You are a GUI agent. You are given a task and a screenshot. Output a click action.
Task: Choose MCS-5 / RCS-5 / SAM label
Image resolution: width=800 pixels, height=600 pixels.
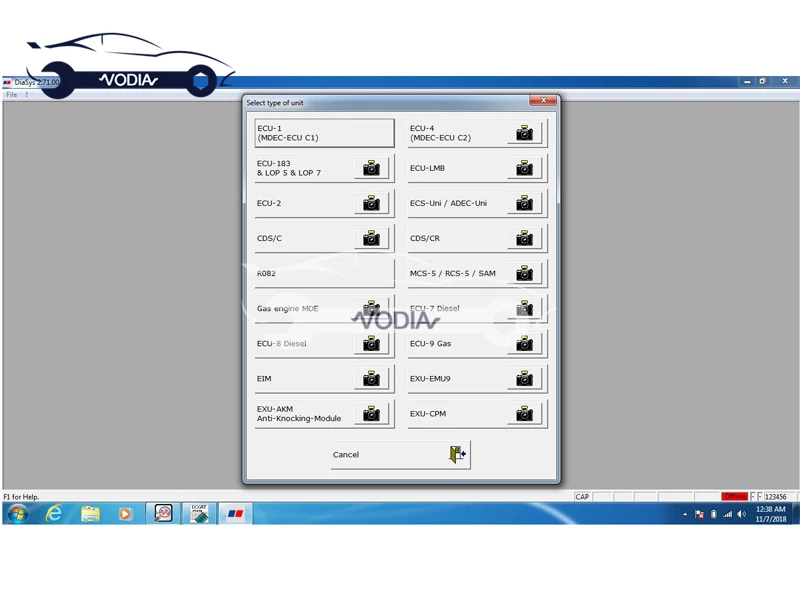click(x=453, y=273)
